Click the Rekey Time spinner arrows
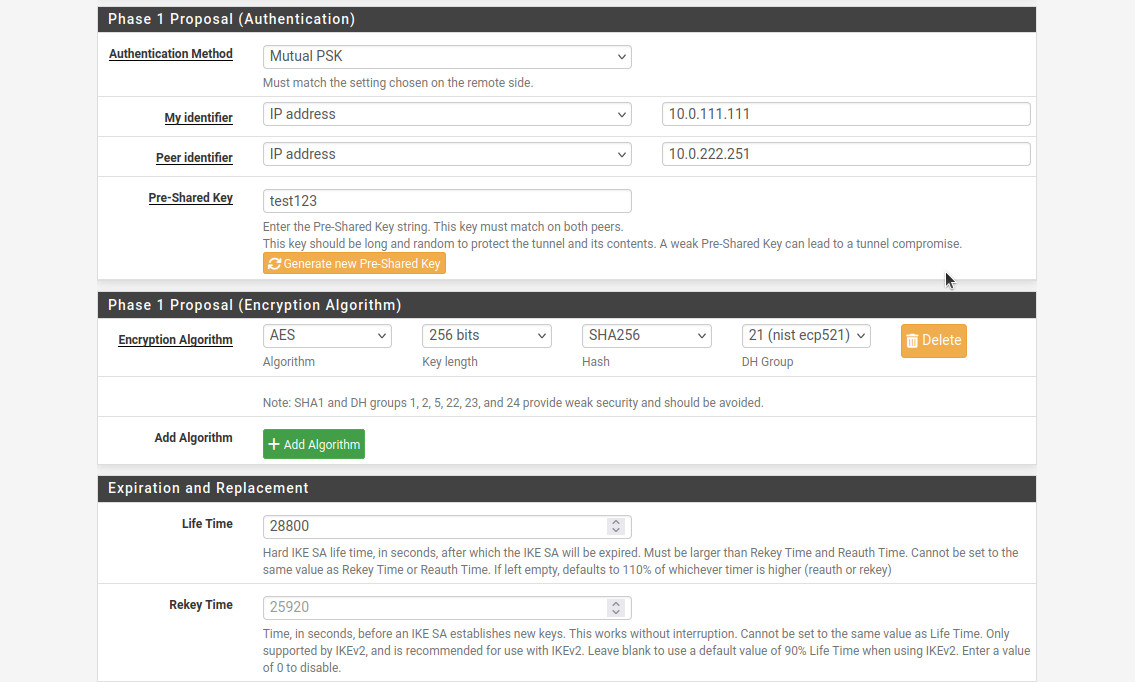The image size is (1135, 682). point(616,608)
